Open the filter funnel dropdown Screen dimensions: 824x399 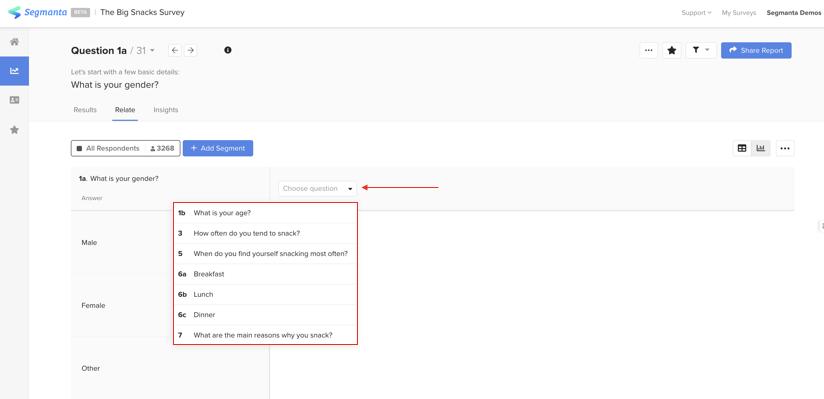(701, 50)
